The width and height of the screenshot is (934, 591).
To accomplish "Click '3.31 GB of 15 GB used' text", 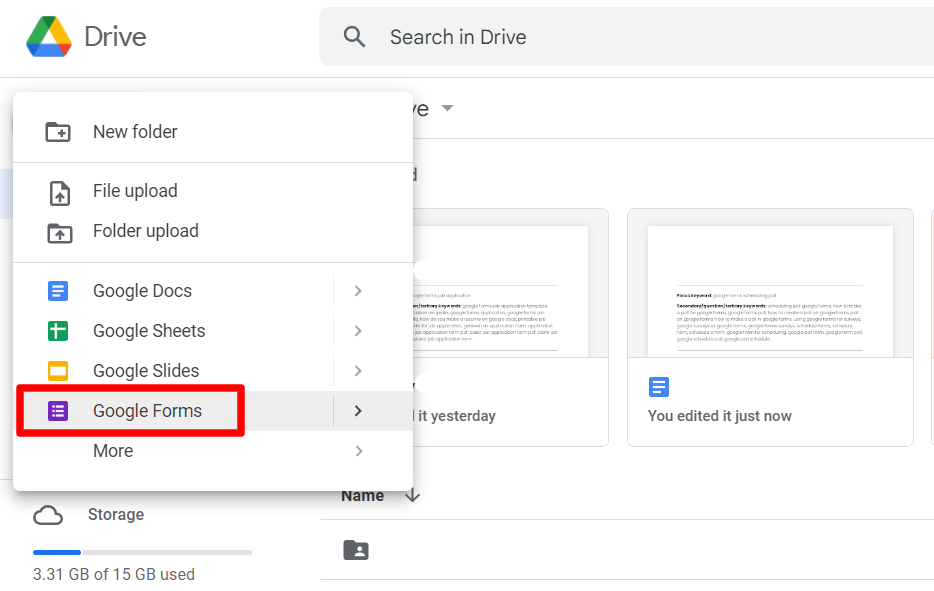I will [x=114, y=574].
